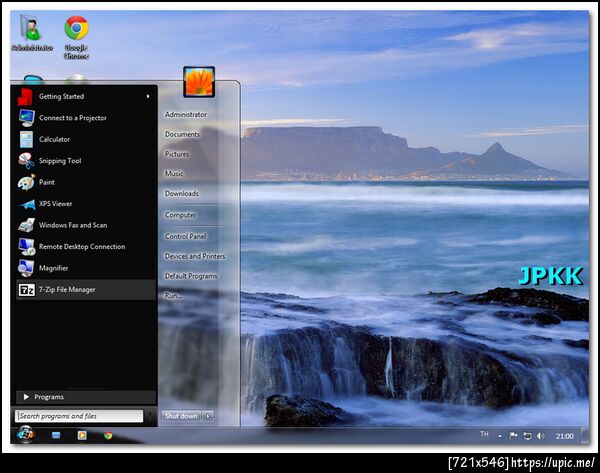Select the 7-Zip File Manager label

click(67, 290)
